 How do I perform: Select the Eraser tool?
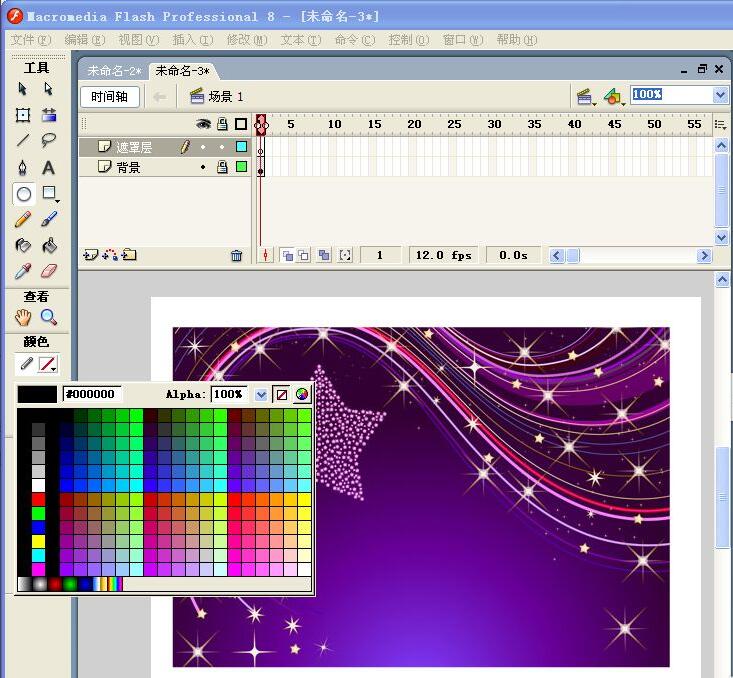coord(49,271)
